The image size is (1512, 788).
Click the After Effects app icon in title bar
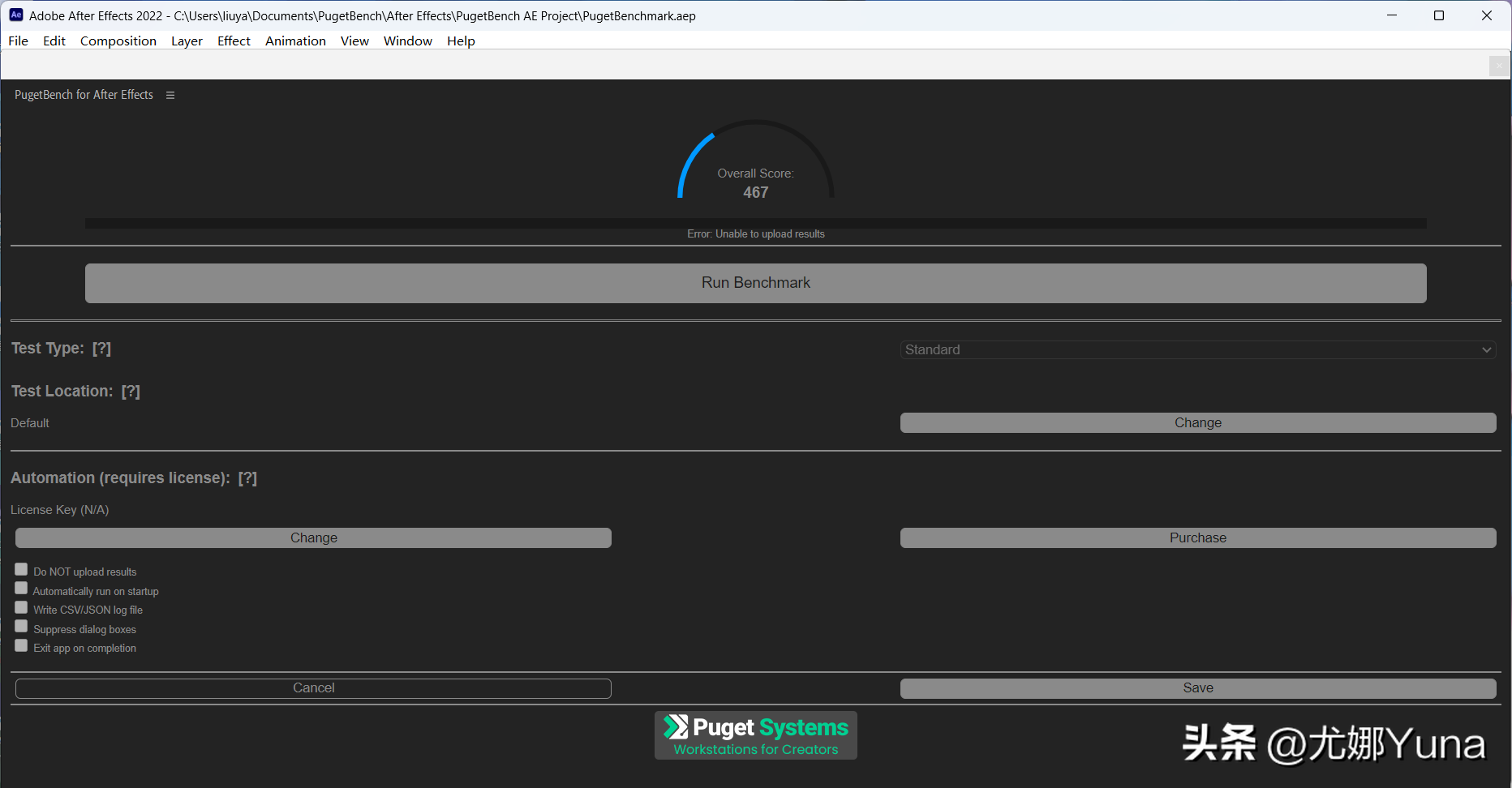point(15,15)
